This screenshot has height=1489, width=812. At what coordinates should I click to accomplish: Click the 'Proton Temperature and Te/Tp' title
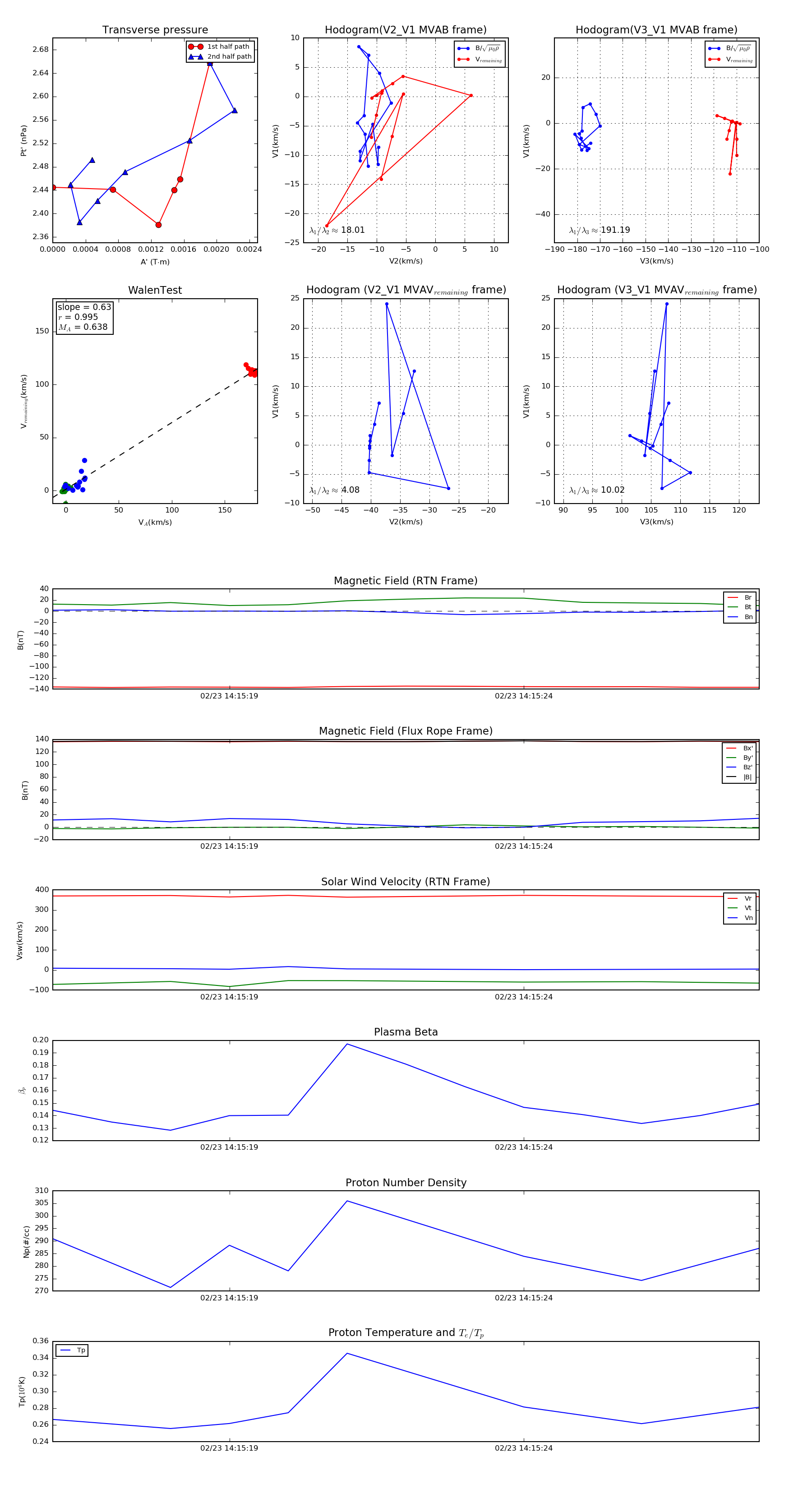tap(406, 1333)
